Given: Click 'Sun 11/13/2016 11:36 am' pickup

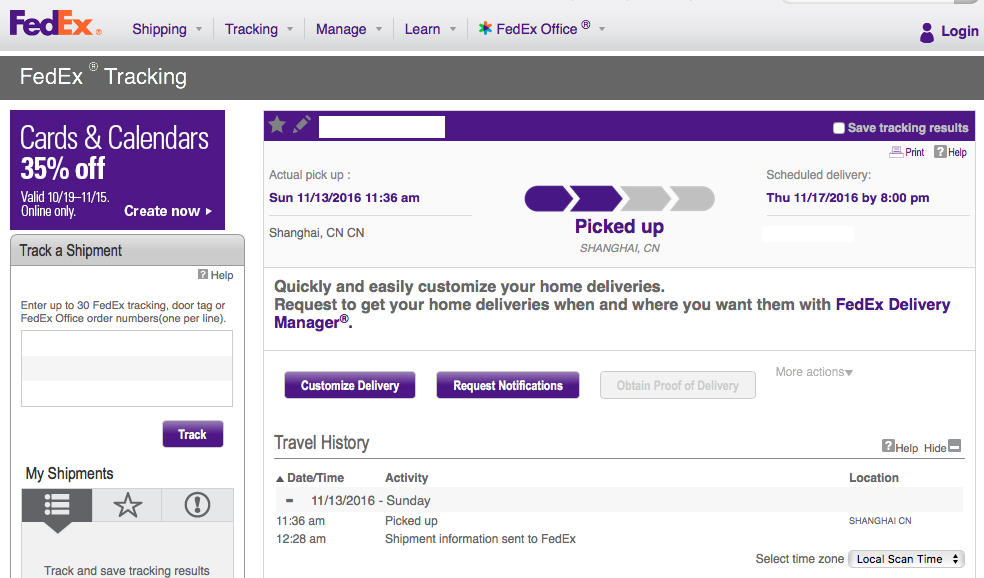Looking at the screenshot, I should pos(344,198).
